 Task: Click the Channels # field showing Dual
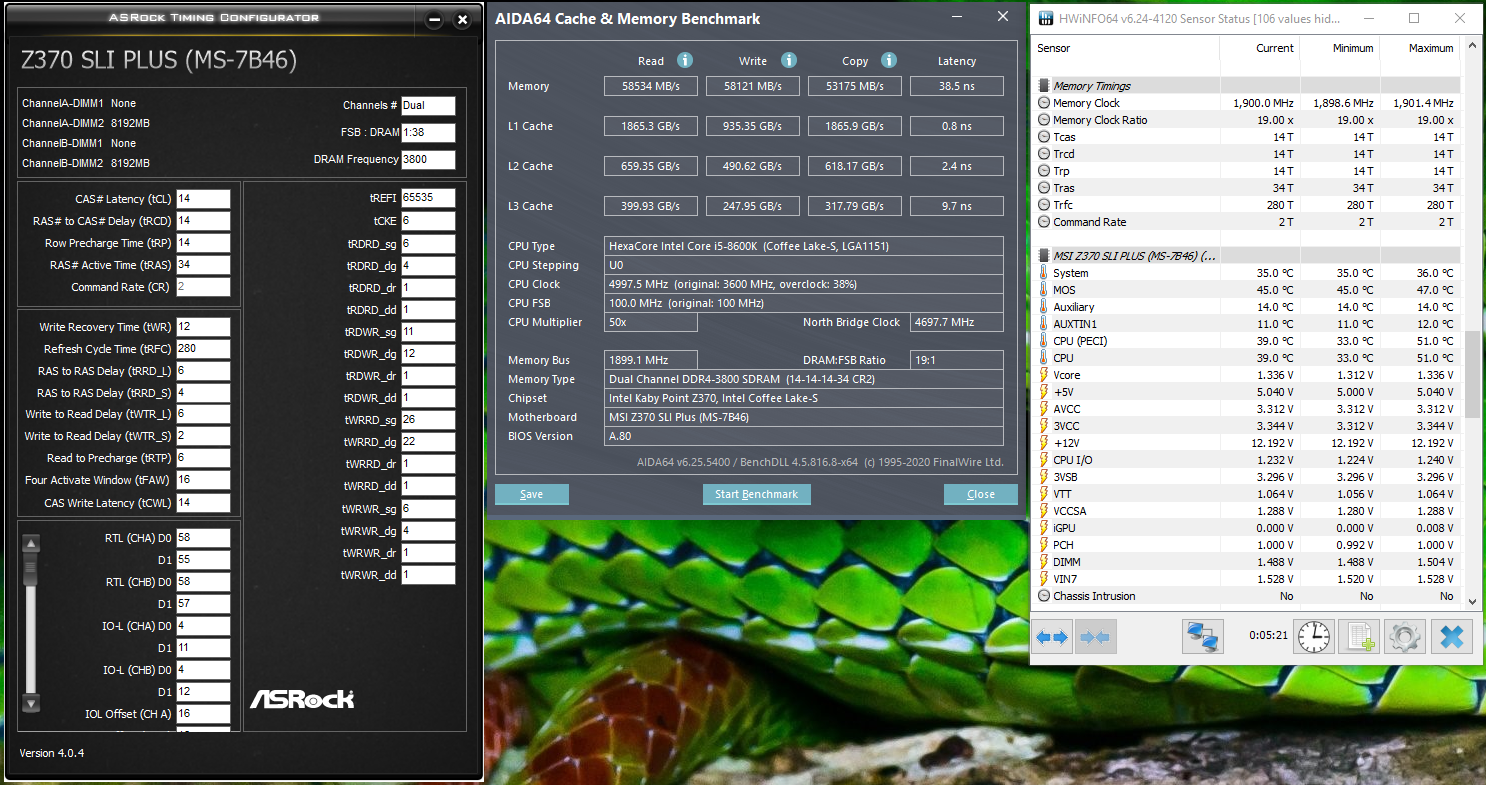428,106
